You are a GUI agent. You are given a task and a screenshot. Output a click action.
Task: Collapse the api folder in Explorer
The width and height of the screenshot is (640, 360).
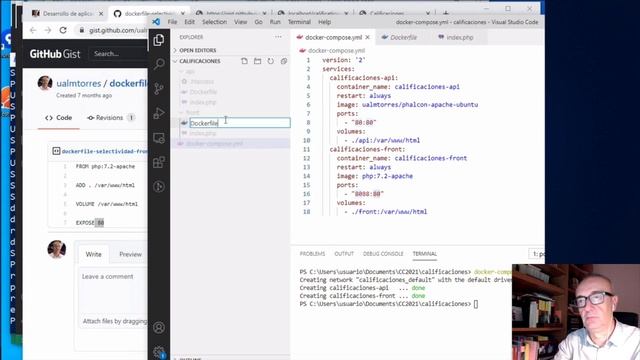187,71
